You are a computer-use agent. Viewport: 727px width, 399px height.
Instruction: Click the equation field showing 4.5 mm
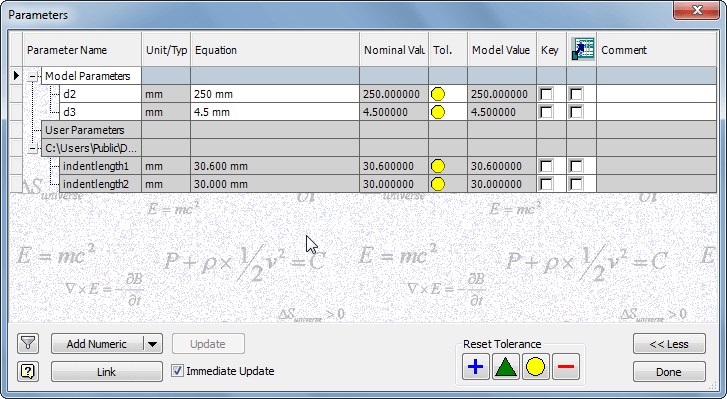pyautogui.click(x=275, y=112)
